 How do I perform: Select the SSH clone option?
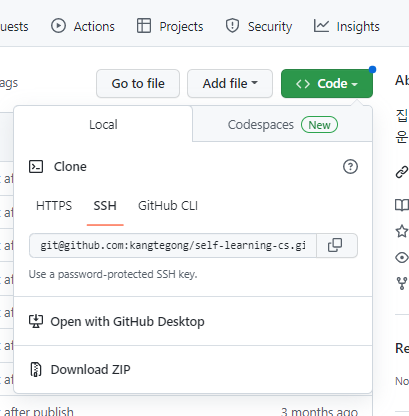105,206
